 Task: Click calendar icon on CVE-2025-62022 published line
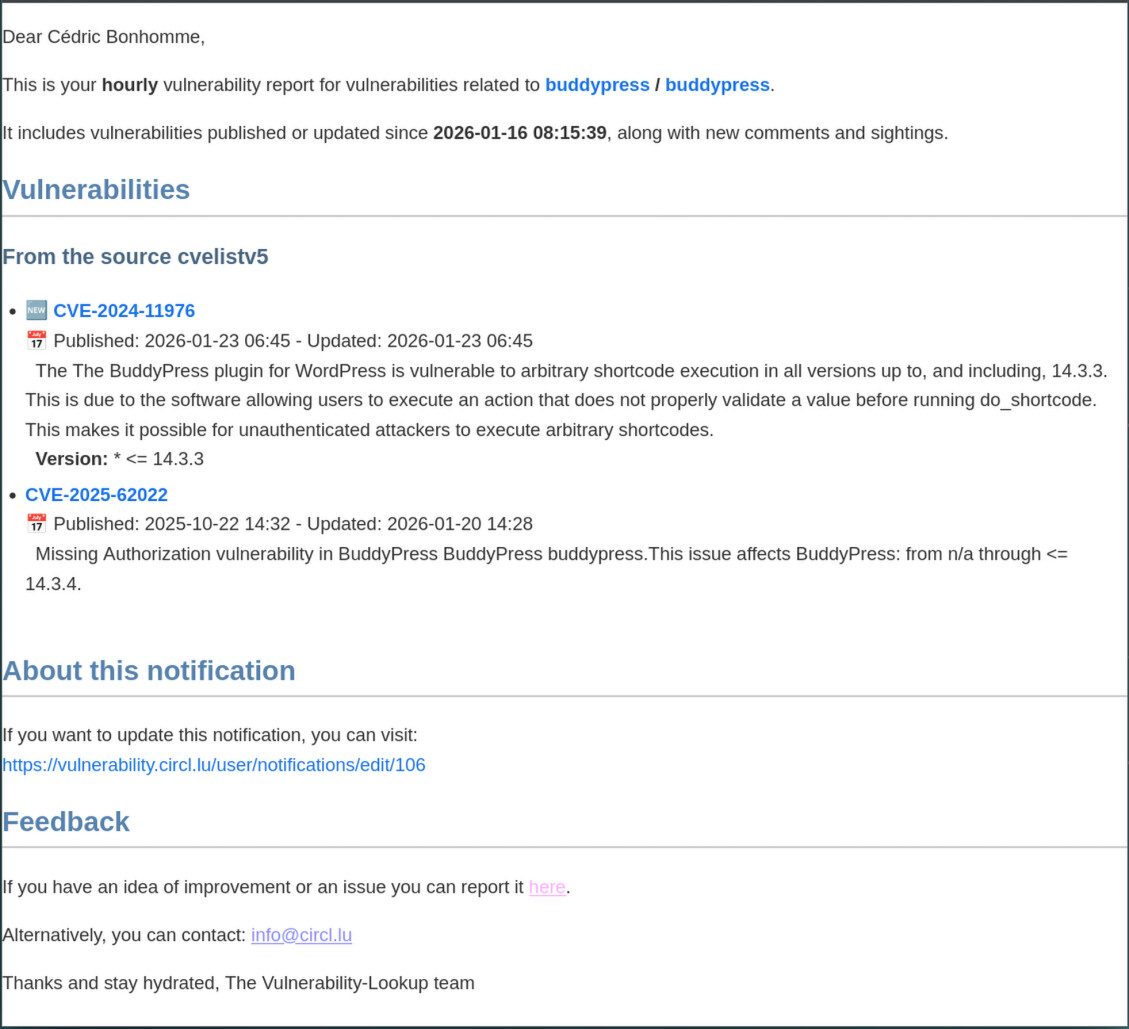coord(36,524)
